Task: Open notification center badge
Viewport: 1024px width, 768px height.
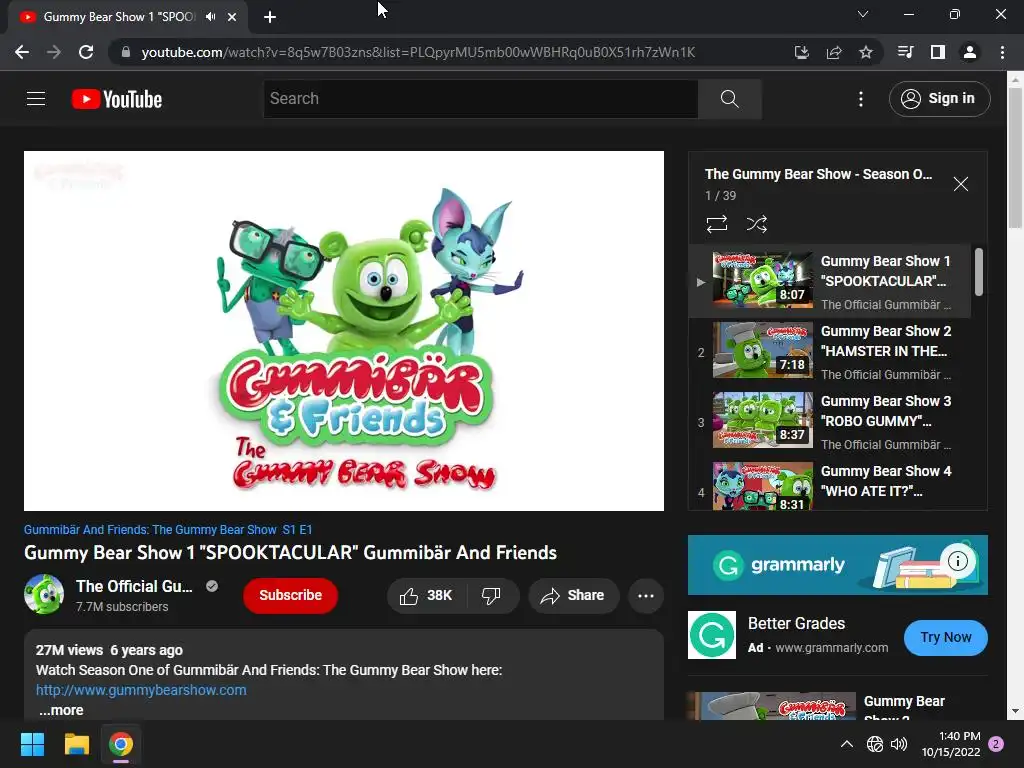Action: tap(997, 744)
